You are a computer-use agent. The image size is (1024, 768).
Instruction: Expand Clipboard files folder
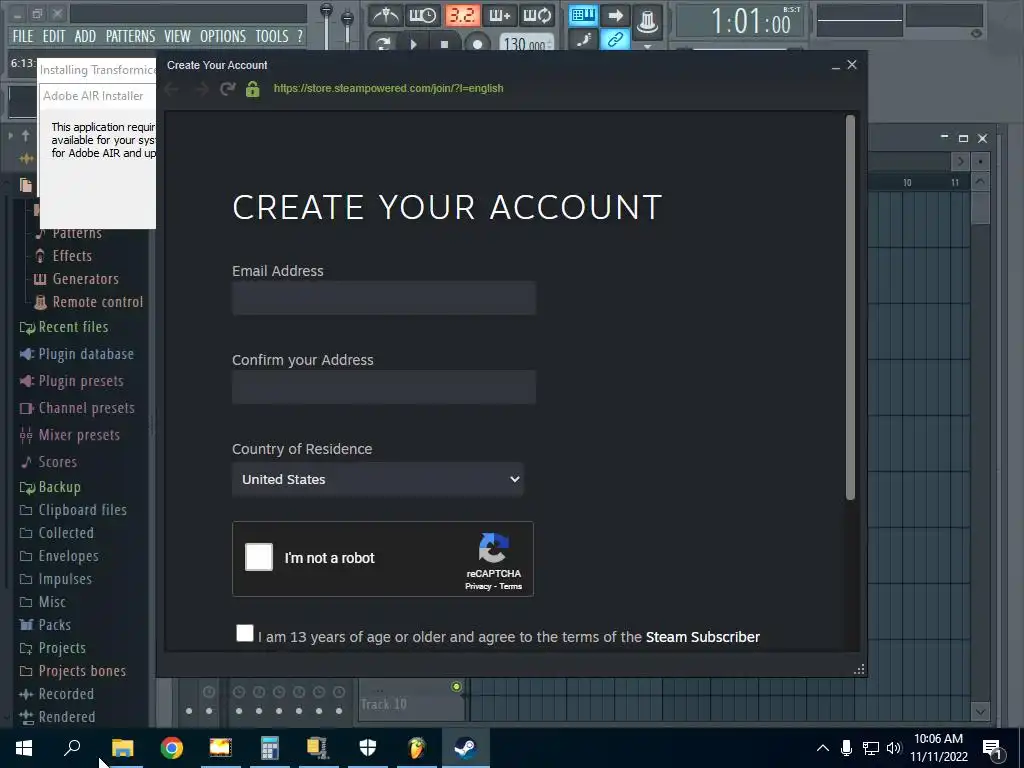click(82, 510)
